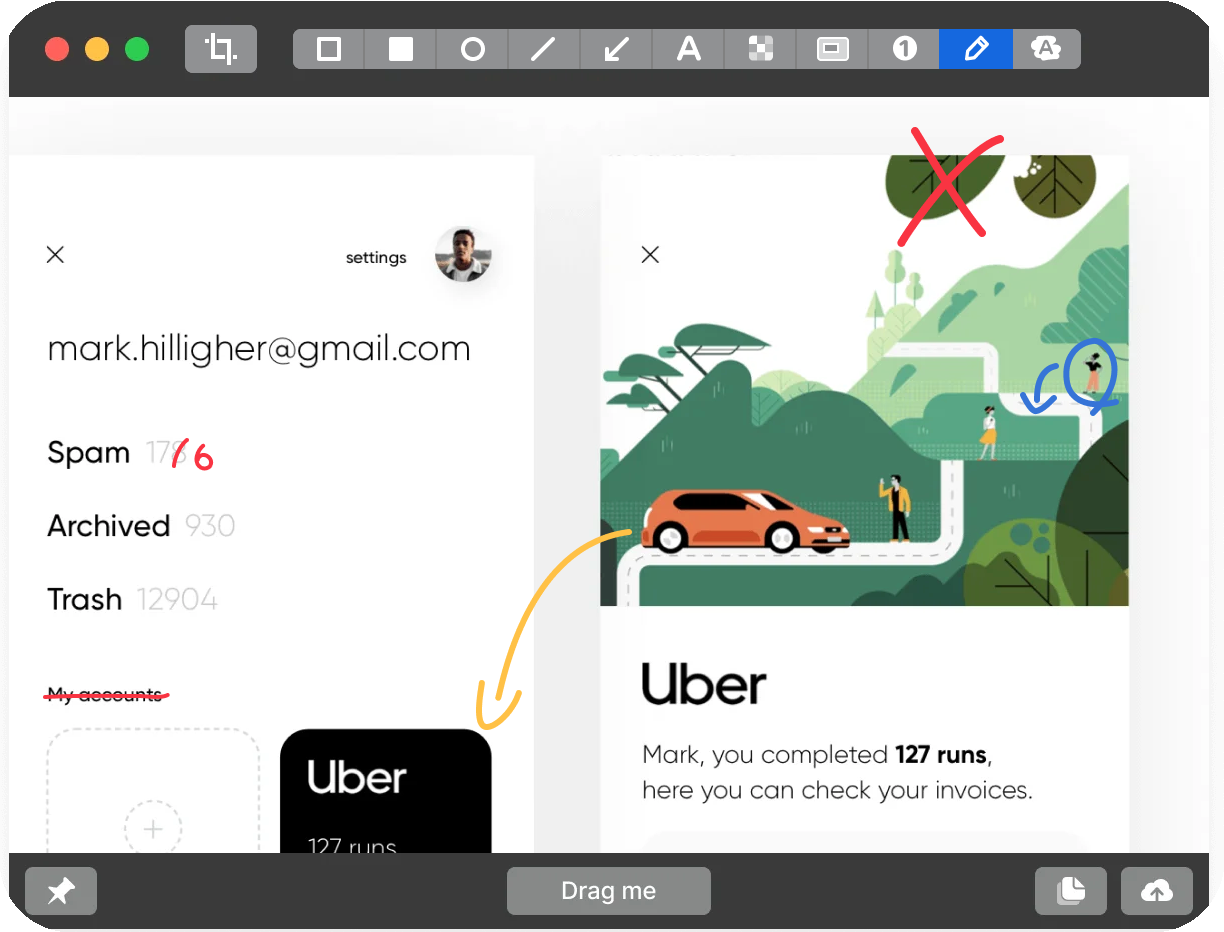This screenshot has height=932, width=1224.
Task: Click the mark.hilligher@gmail.com address
Action: (259, 349)
